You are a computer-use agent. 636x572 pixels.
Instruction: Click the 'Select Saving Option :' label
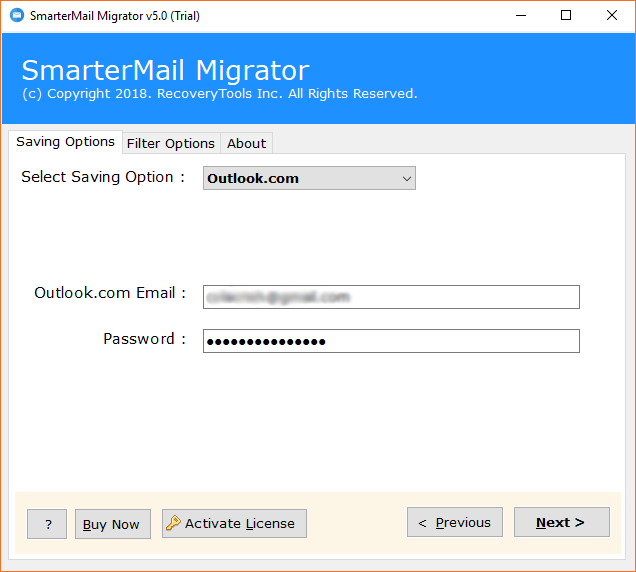pos(103,177)
